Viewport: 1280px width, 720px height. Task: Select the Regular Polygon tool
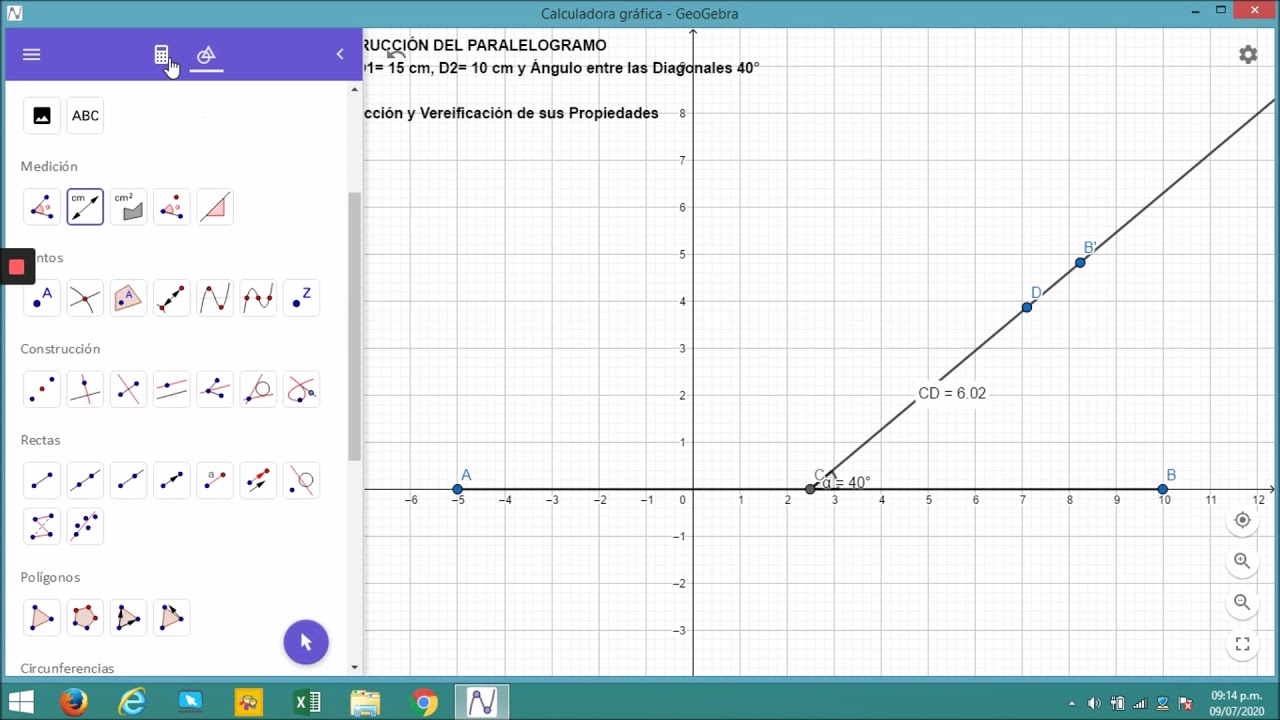85,618
